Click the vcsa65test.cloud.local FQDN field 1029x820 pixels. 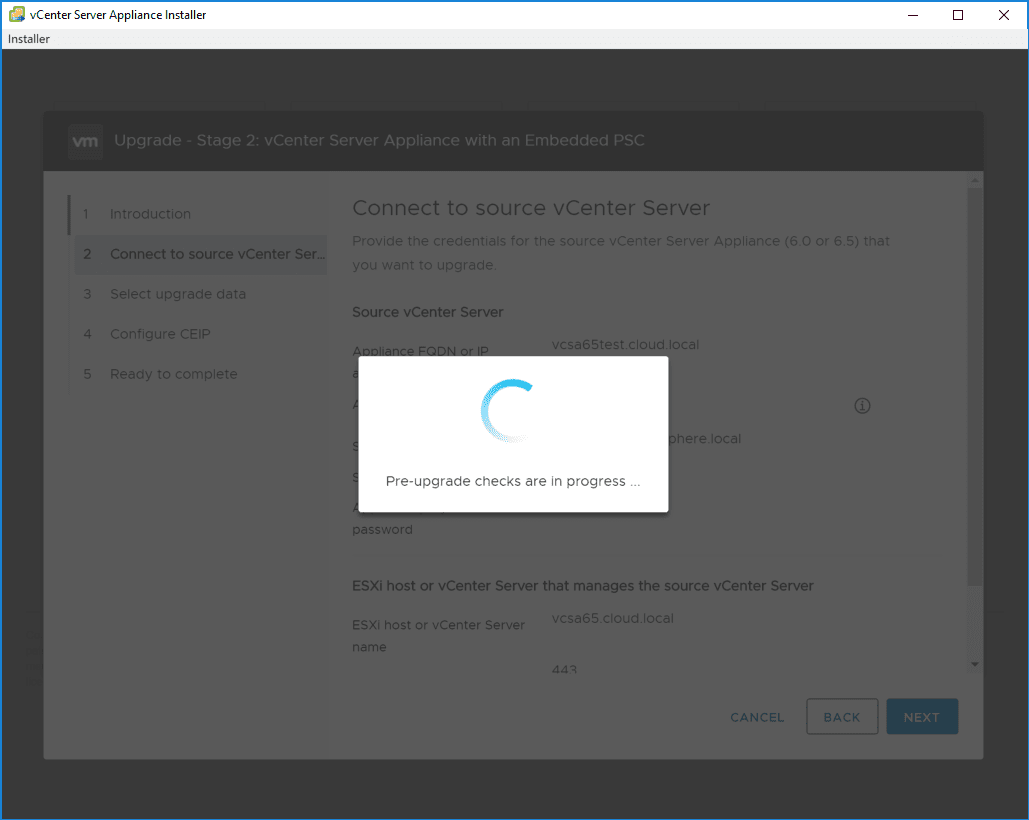point(625,344)
